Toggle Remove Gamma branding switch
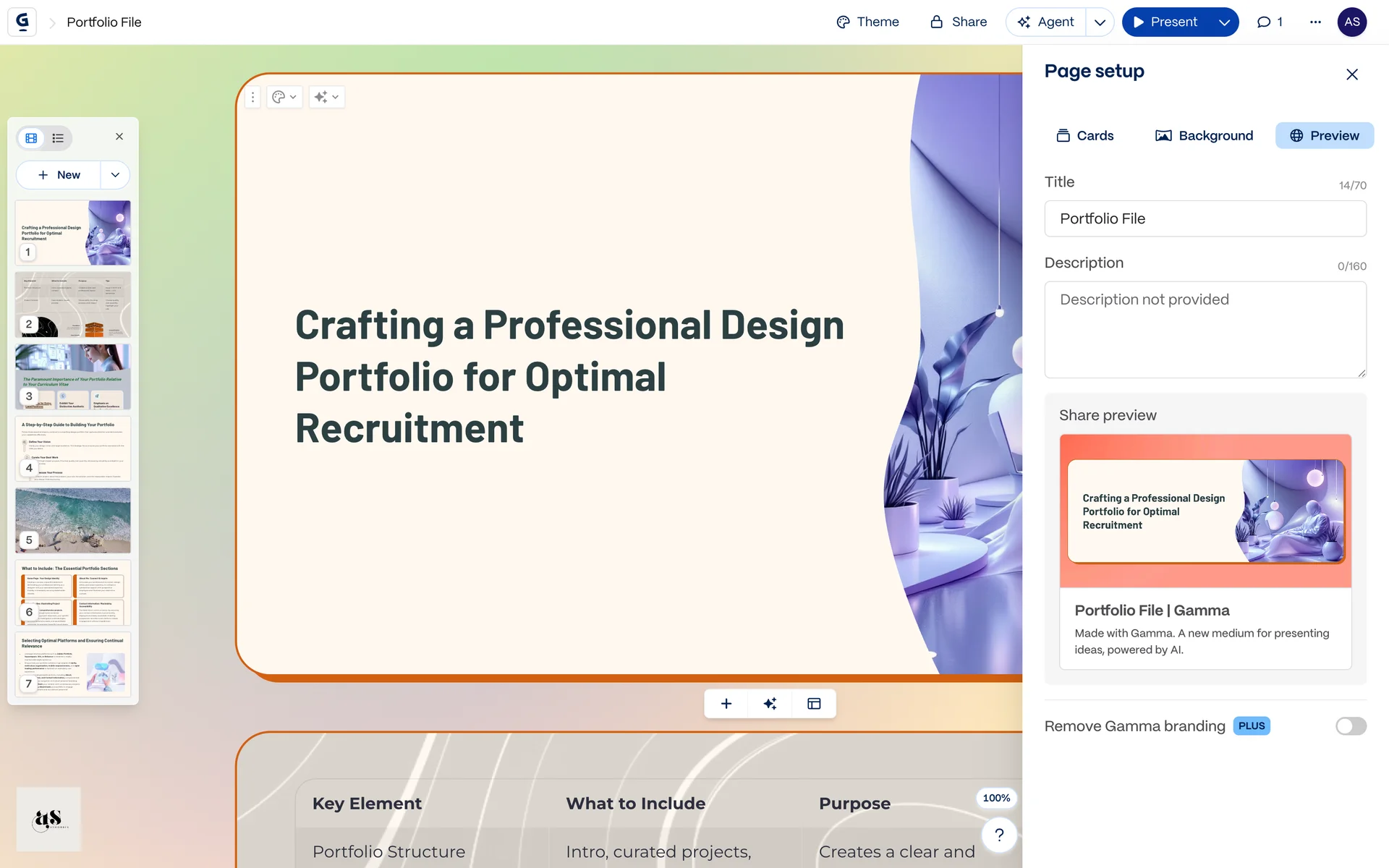 click(x=1350, y=726)
